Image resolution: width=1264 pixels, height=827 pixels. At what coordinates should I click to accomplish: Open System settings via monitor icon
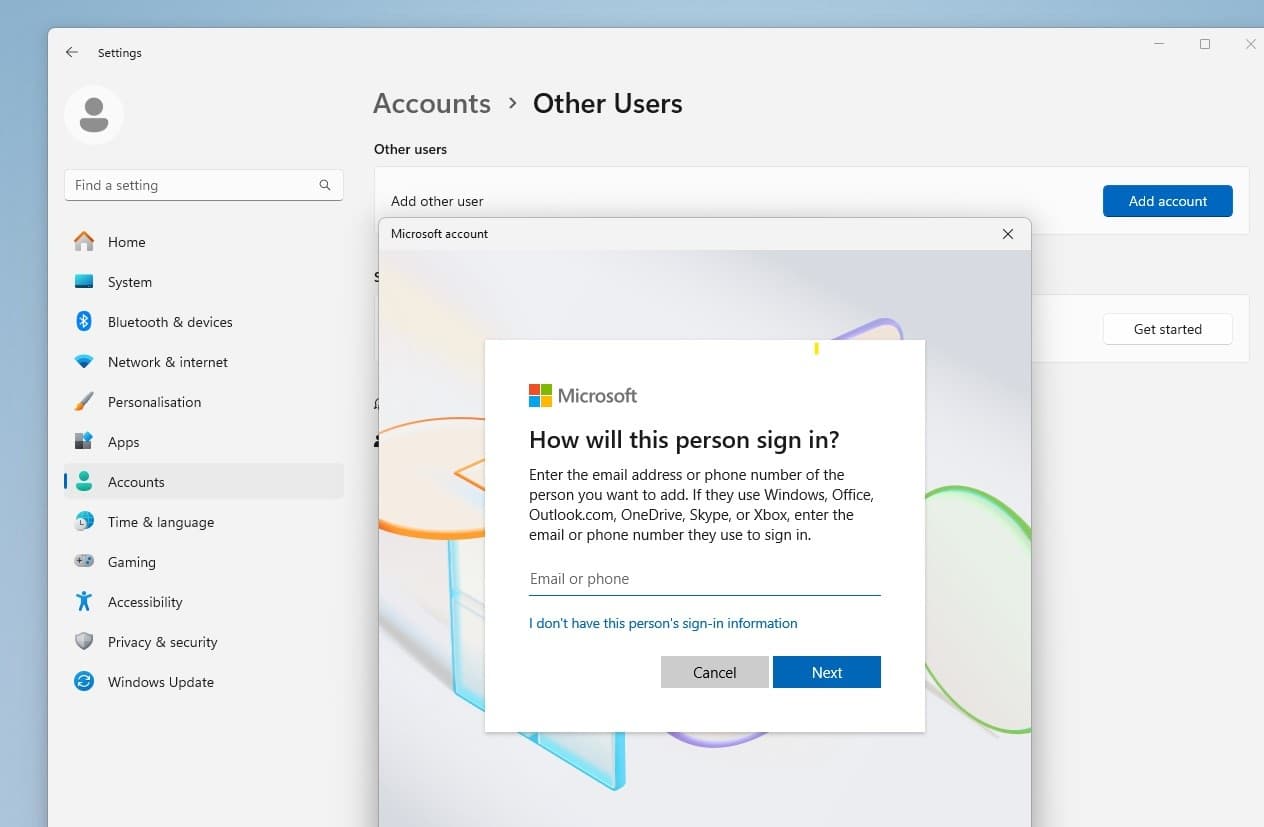coord(84,282)
